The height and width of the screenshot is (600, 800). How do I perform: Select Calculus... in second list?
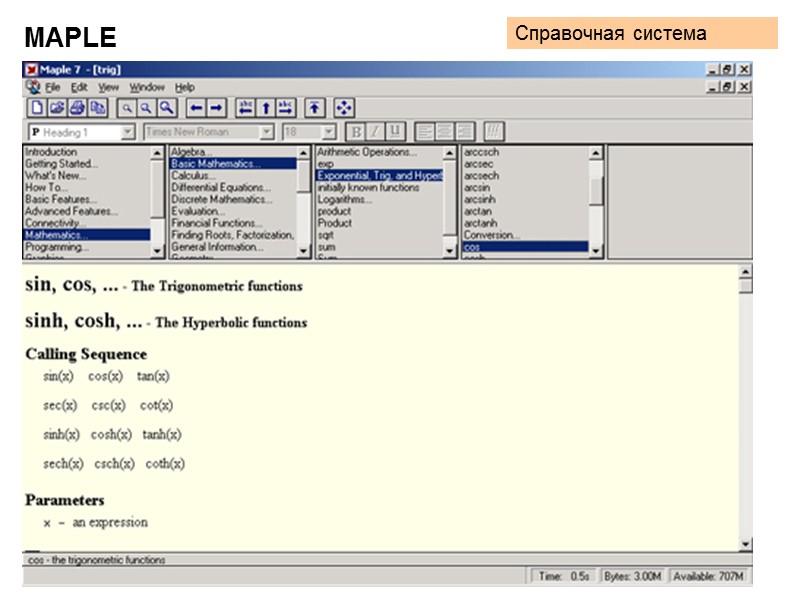click(193, 176)
